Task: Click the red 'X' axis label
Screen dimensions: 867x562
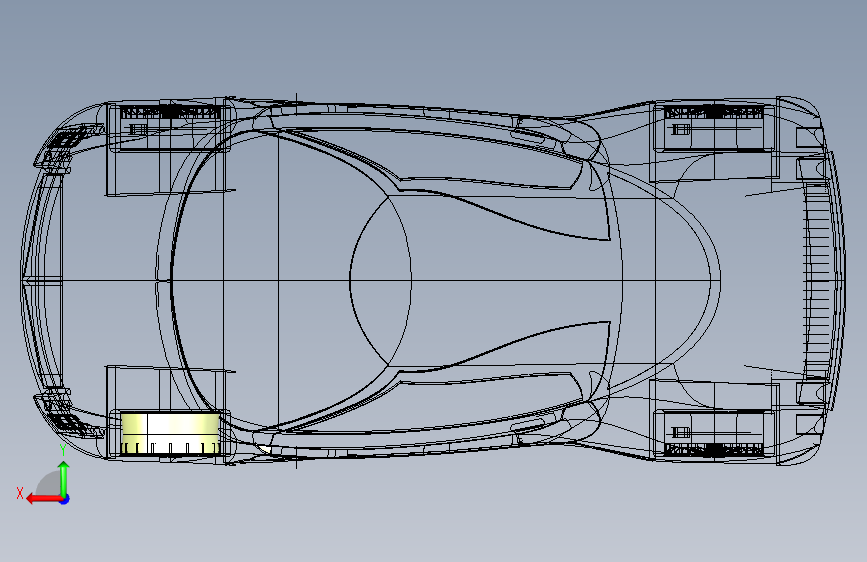Action: click(20, 493)
